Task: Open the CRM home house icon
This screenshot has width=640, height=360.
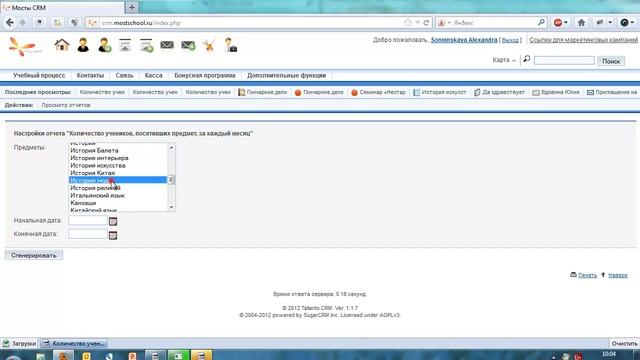Action: [62, 45]
